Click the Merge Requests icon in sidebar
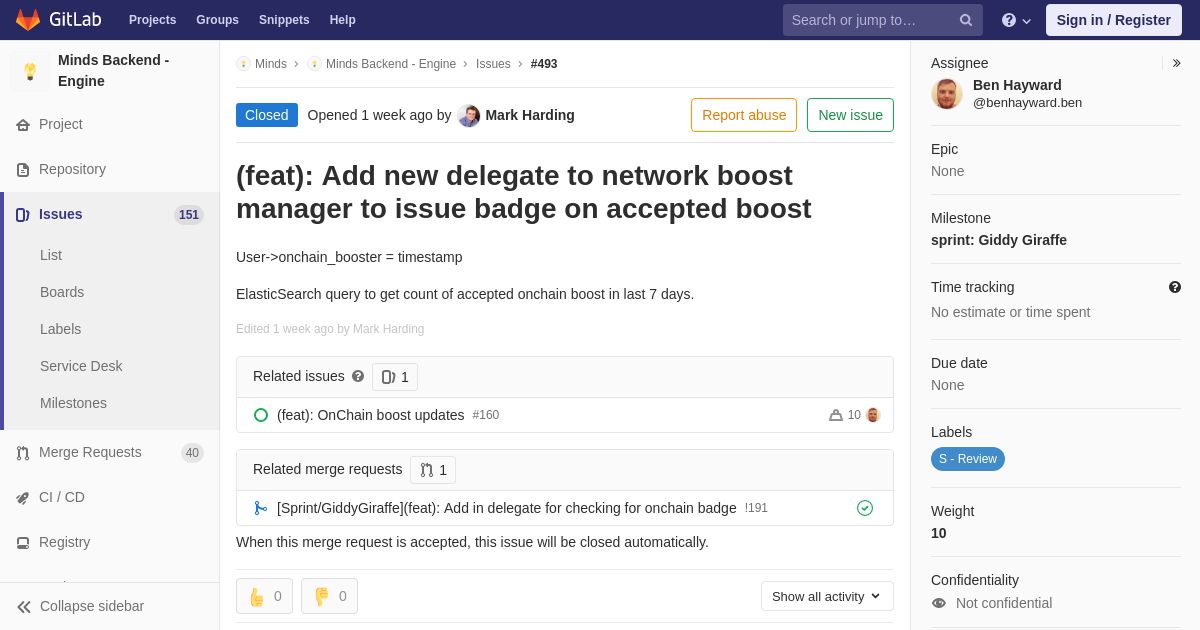 [23, 453]
